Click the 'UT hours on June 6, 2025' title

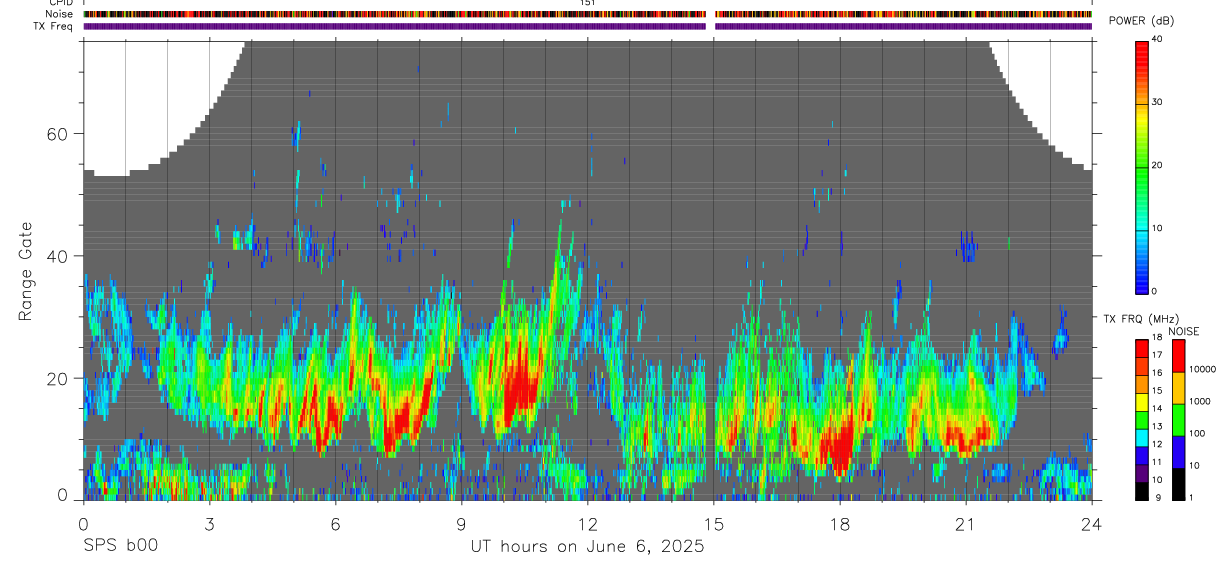[587, 547]
